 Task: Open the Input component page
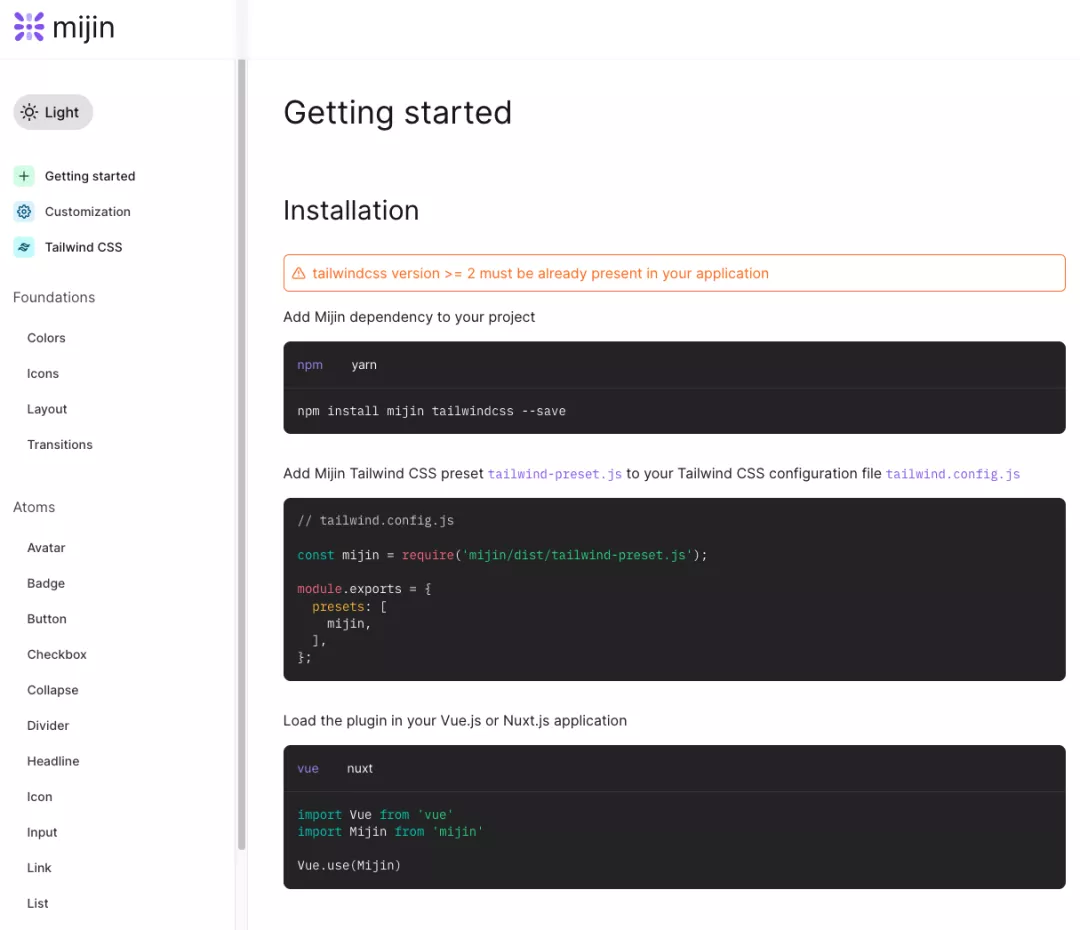click(x=42, y=833)
